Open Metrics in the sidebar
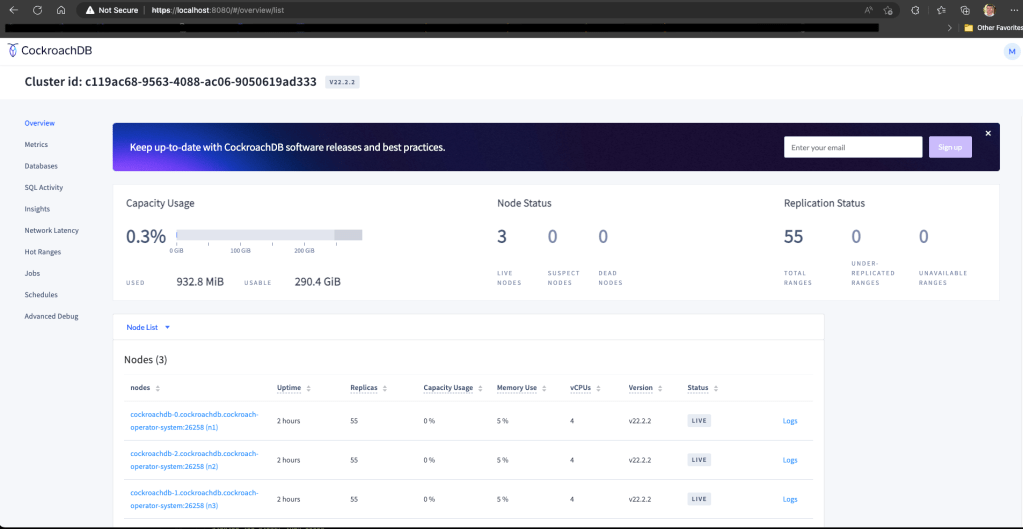Image resolution: width=1023 pixels, height=529 pixels. tap(36, 145)
